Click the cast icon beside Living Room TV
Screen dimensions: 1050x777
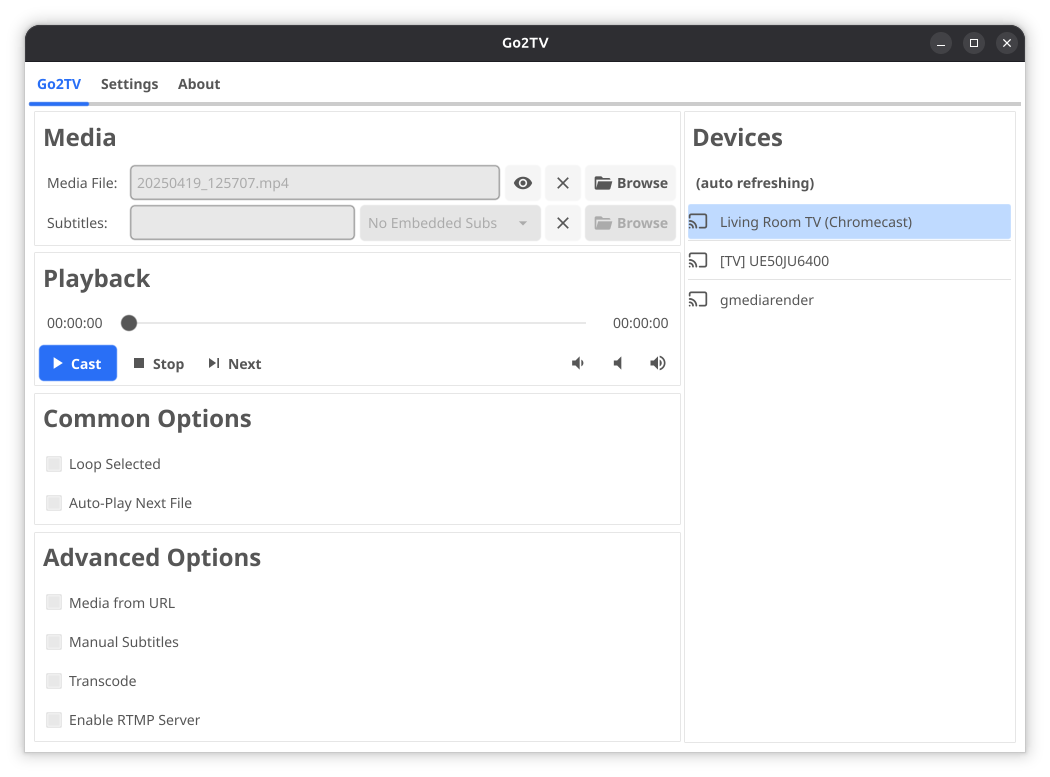coord(698,222)
